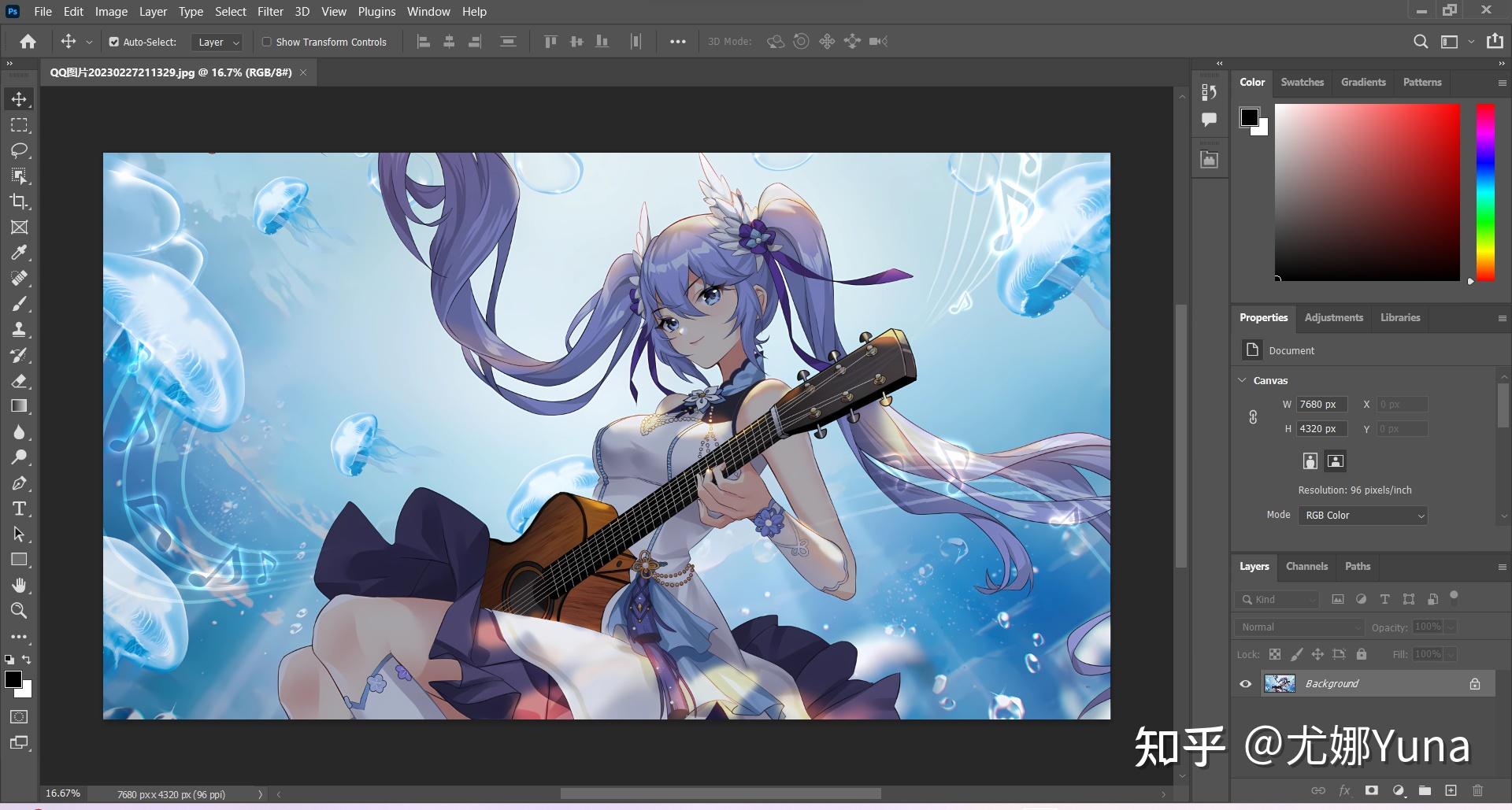Open the Plugins menu
This screenshot has height=810, width=1512.
376,12
